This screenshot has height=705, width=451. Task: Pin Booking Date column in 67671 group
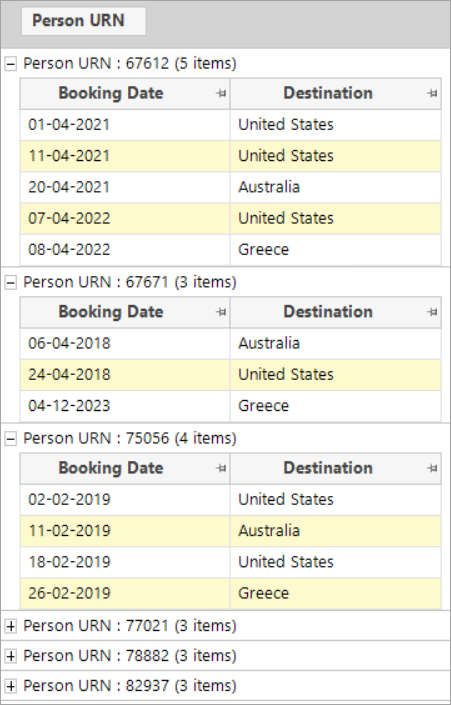221,312
